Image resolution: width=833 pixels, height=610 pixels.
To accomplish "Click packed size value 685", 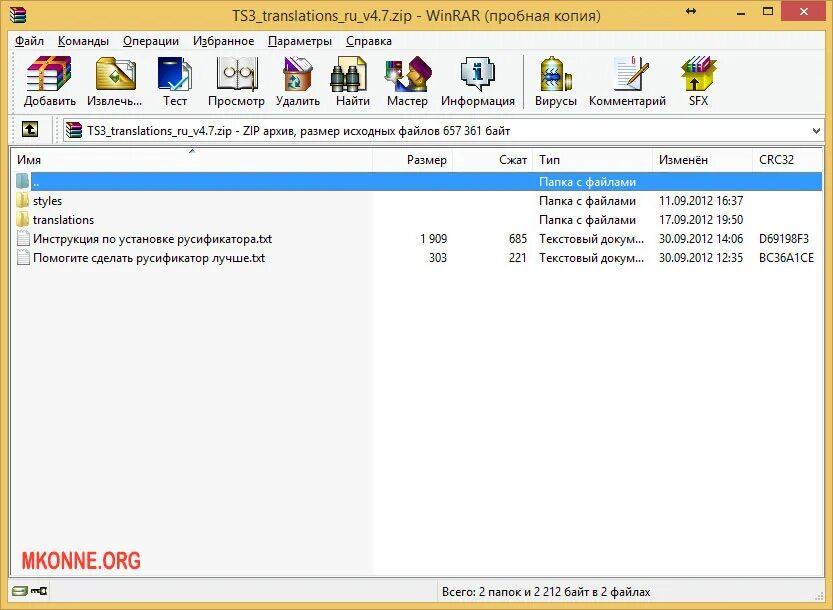I will (518, 239).
